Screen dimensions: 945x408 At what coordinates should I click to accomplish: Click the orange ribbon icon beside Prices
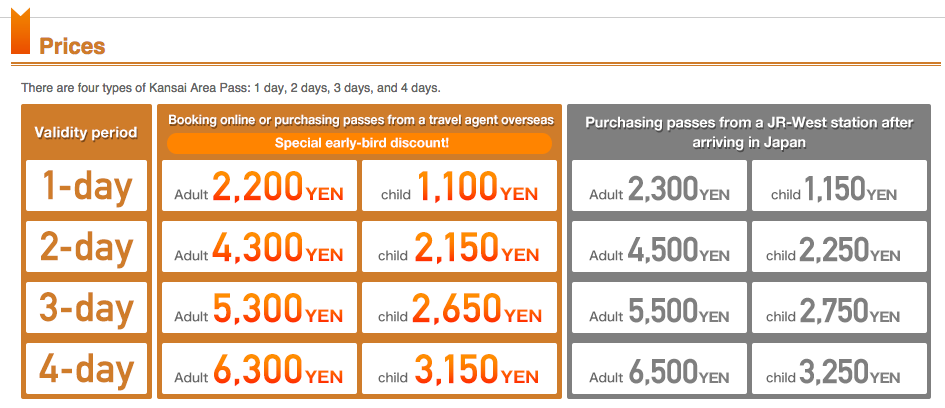click(20, 31)
